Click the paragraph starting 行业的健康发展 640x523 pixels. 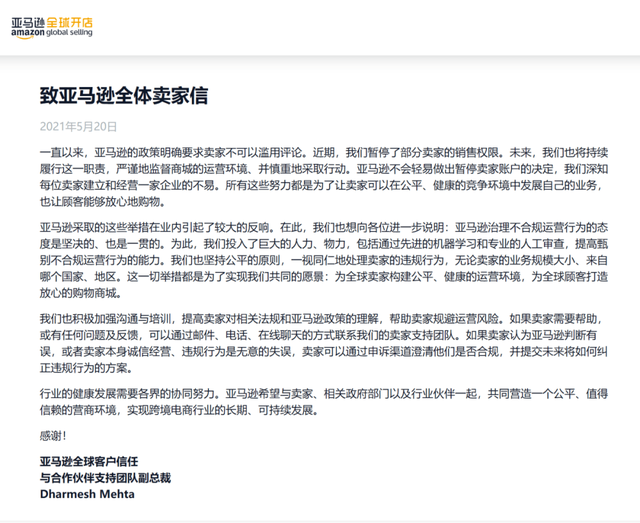[x=324, y=402]
